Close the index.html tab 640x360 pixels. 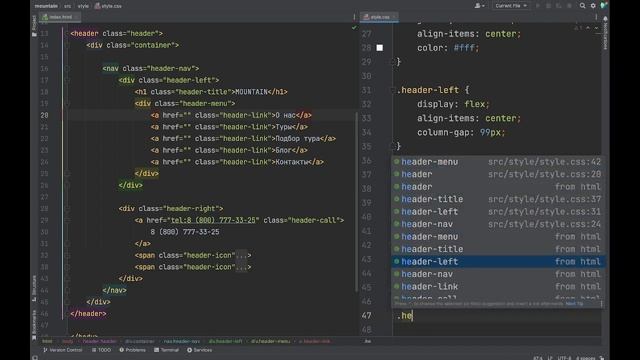(x=76, y=17)
